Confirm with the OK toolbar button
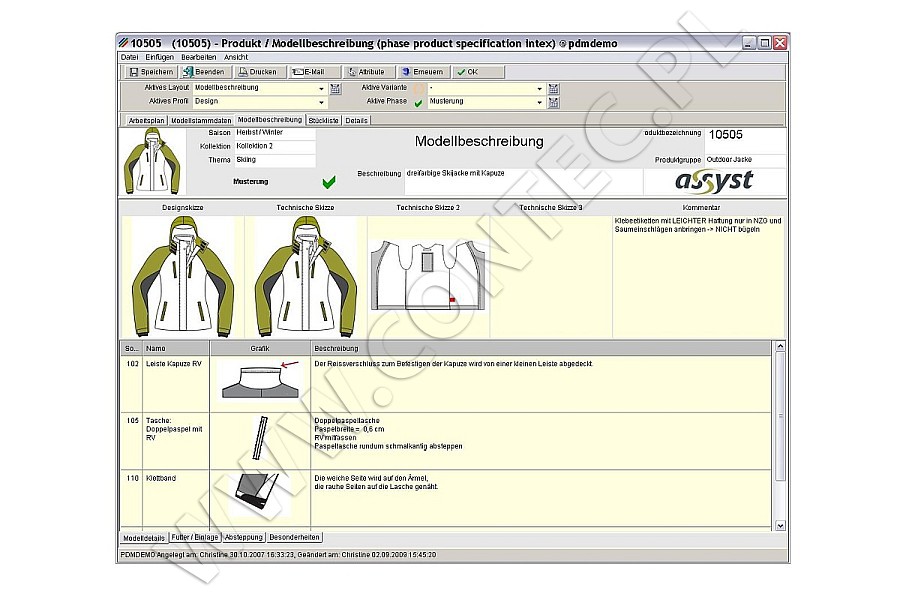Viewport: 900px width, 600px height. point(478,72)
